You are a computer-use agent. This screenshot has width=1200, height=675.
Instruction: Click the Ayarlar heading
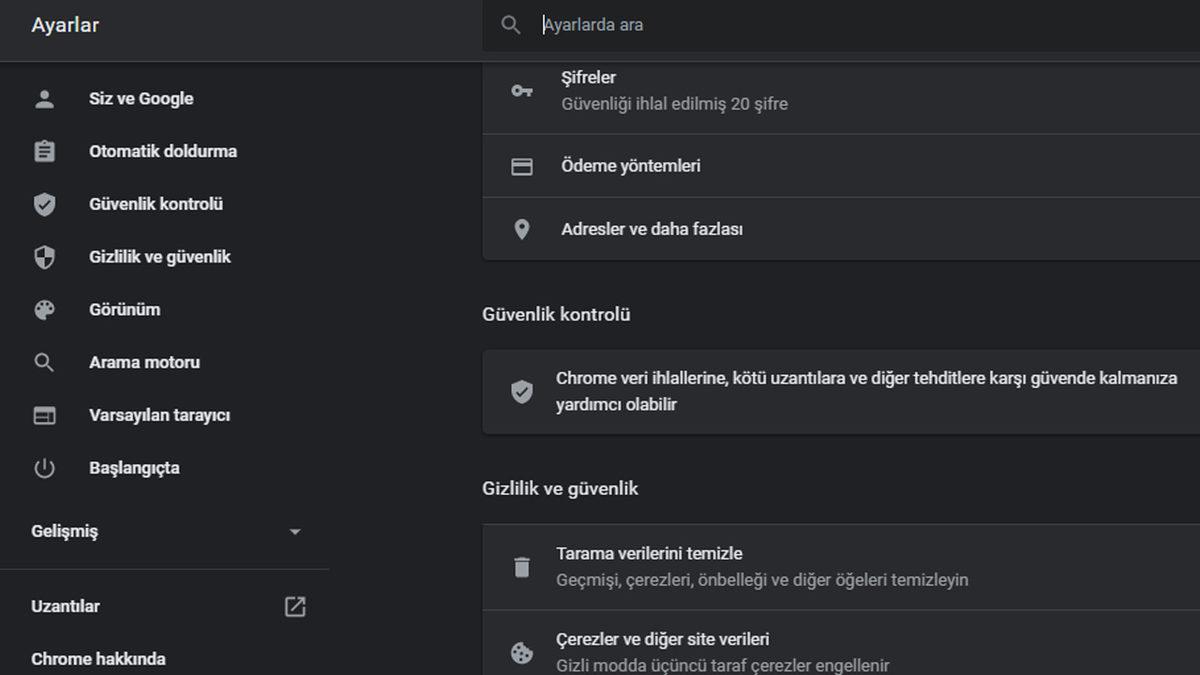click(64, 24)
